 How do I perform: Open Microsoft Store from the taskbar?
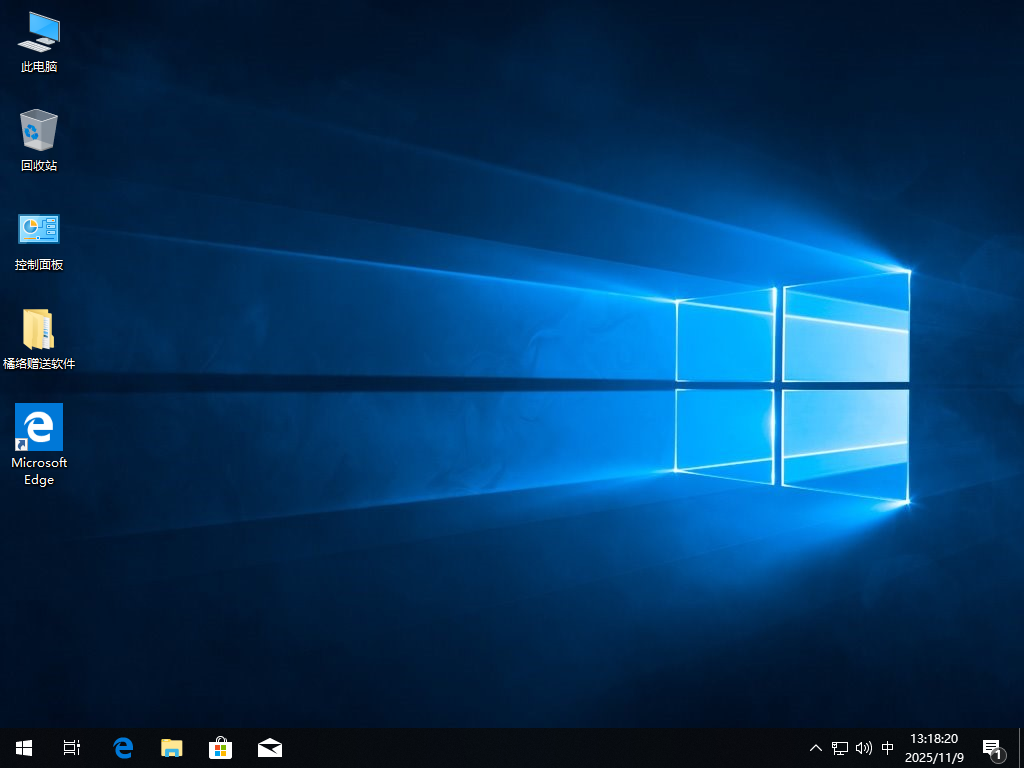220,747
